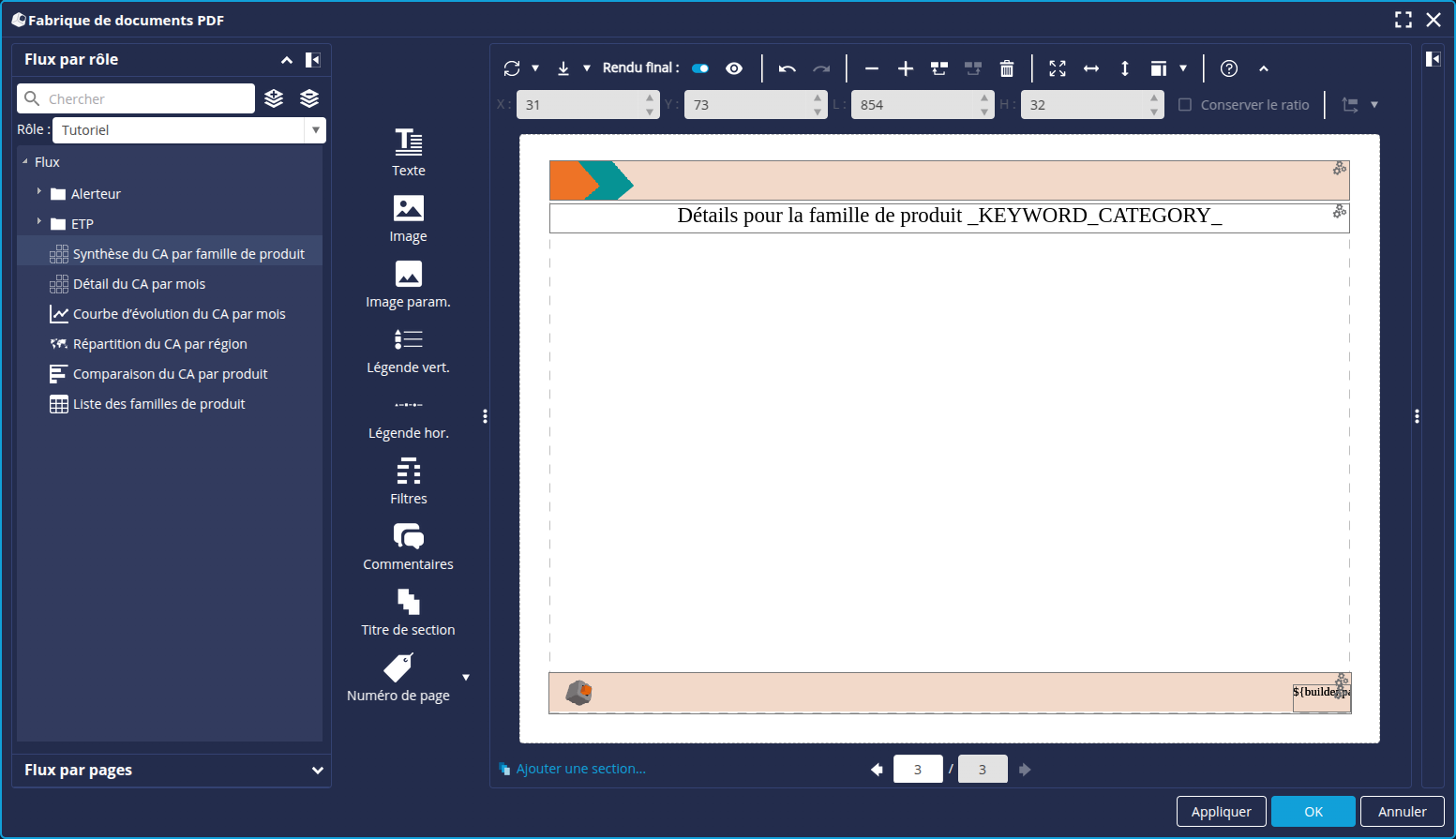
Task: Click the undo arrow in toolbar
Action: [x=787, y=68]
